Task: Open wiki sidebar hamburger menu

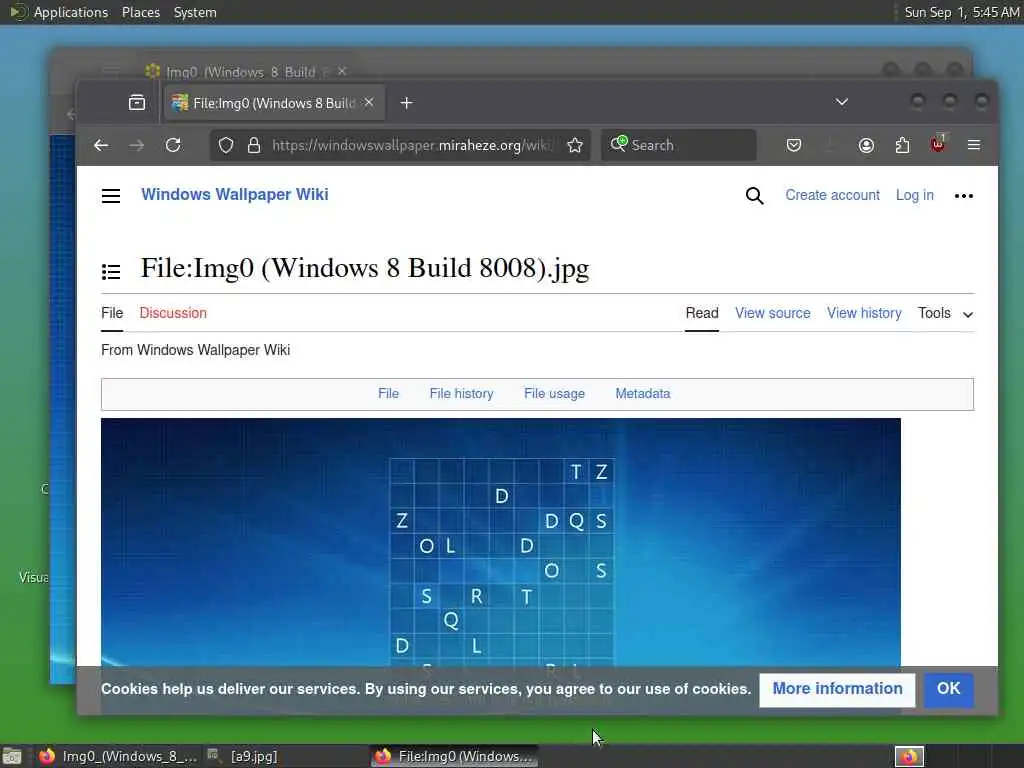Action: (111, 196)
